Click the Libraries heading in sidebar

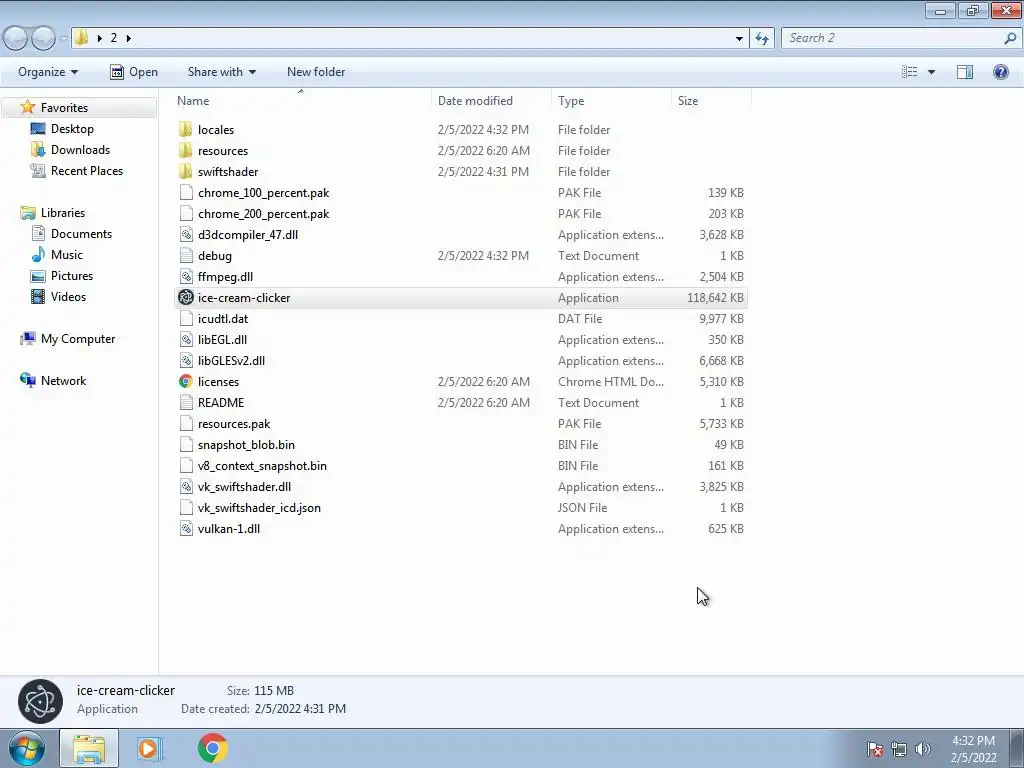pos(63,213)
